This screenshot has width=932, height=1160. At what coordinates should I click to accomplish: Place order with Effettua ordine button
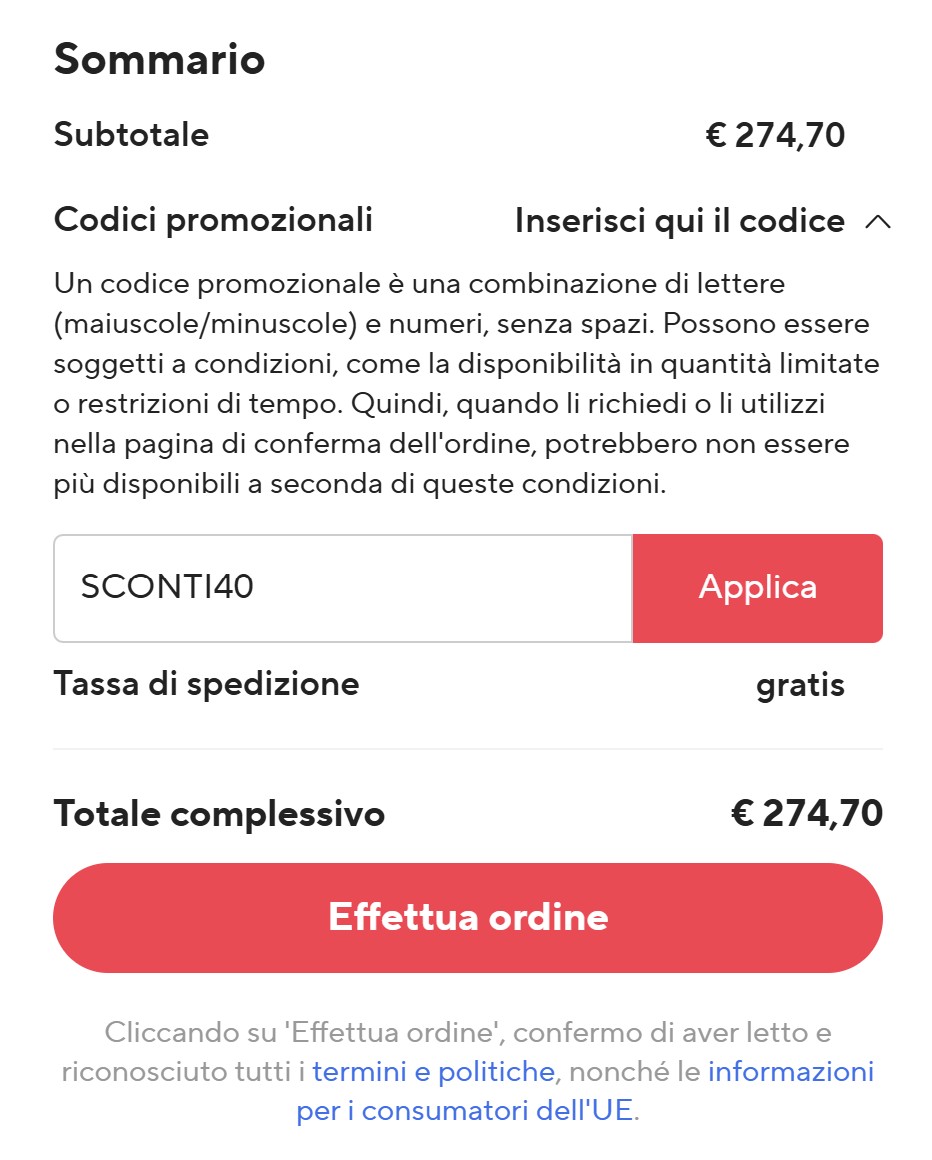coord(467,917)
